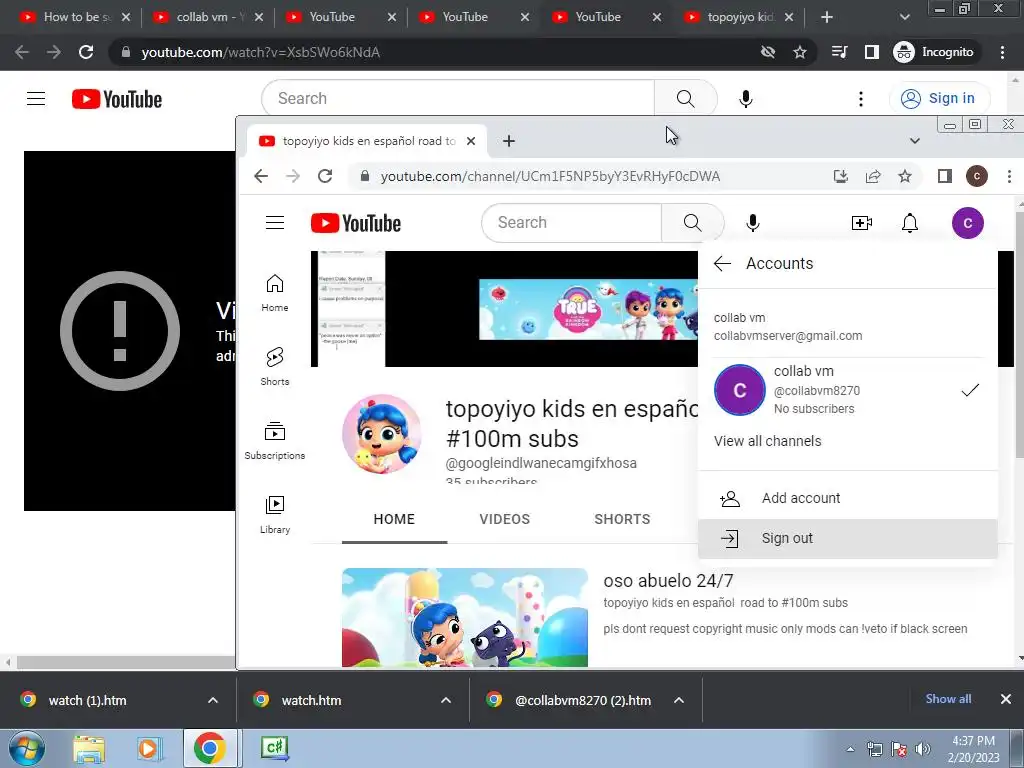This screenshot has height=768, width=1024.
Task: Open Windows Media Player from the taskbar
Action: click(149, 749)
